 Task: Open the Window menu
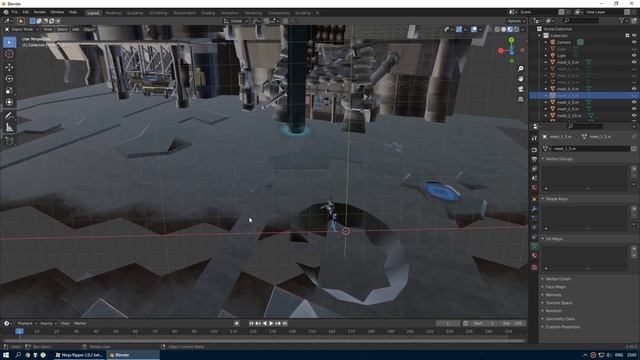pyautogui.click(x=57, y=12)
